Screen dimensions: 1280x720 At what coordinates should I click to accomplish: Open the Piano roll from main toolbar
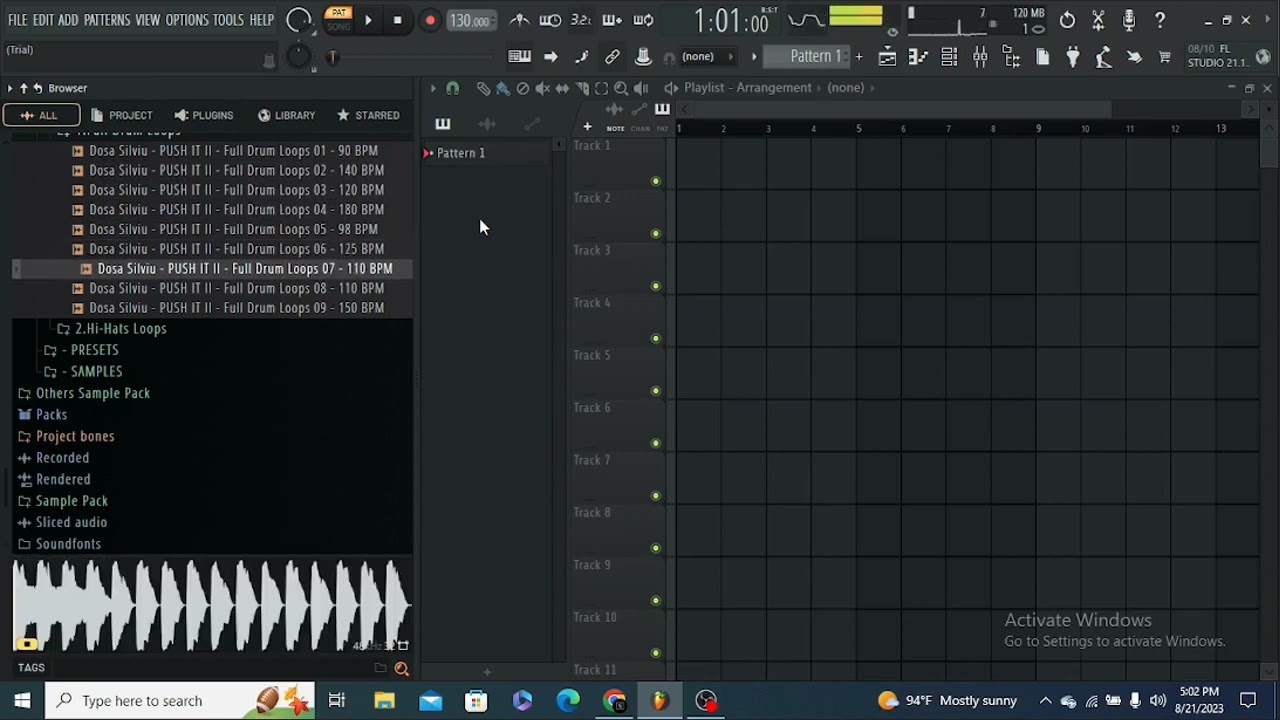918,57
